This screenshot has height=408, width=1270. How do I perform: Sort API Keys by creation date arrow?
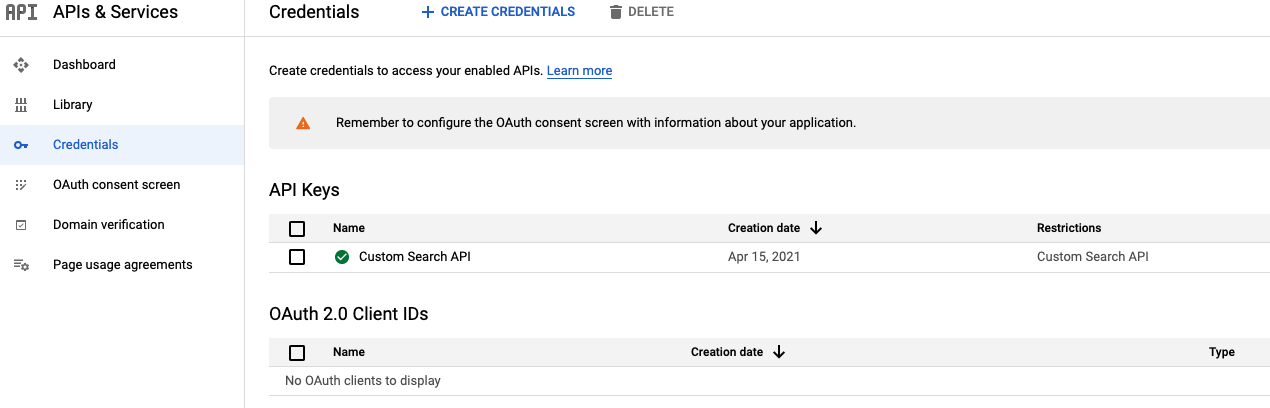(816, 228)
